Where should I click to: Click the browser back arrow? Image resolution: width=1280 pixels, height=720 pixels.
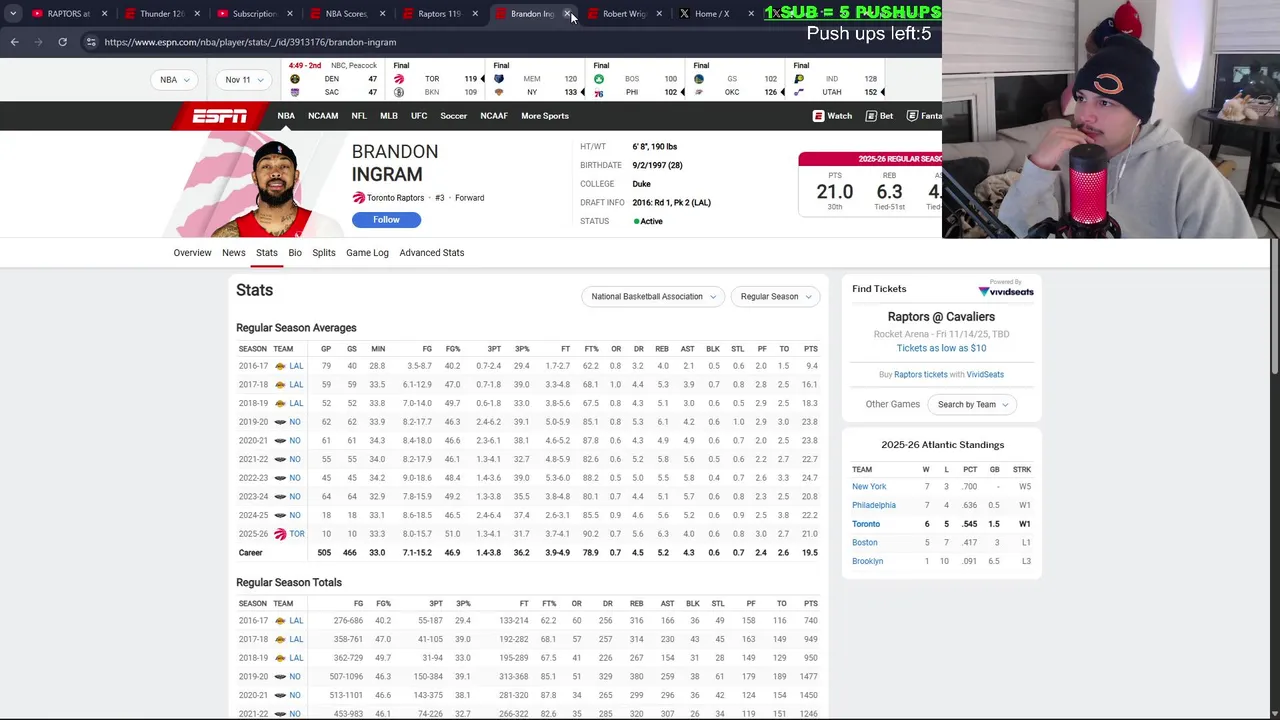14,42
